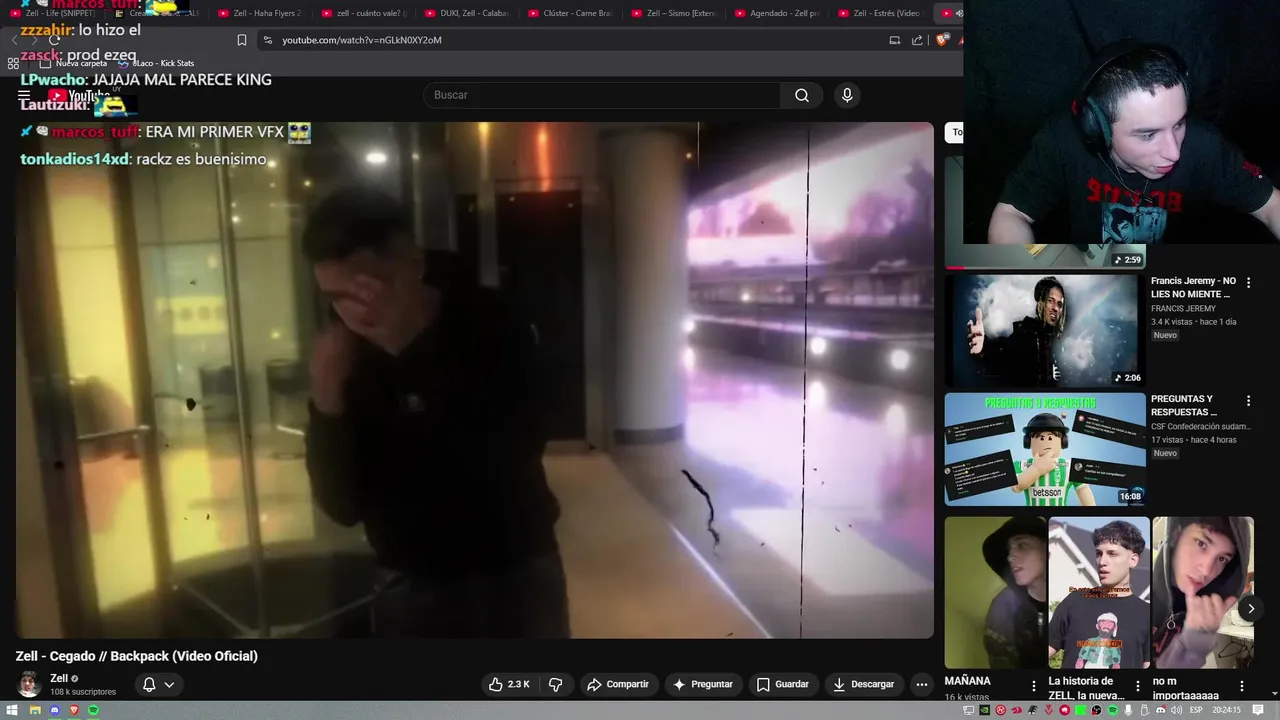
Task: Show next Shorts with the right arrow
Action: pos(1250,608)
